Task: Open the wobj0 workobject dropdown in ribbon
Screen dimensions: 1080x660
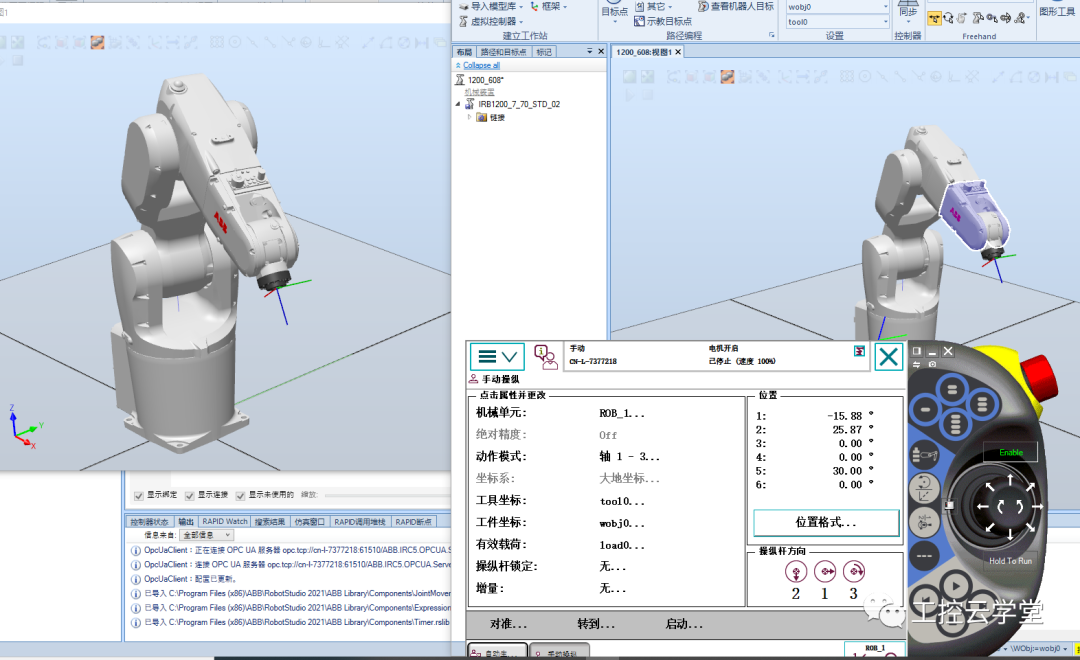Action: pos(885,7)
